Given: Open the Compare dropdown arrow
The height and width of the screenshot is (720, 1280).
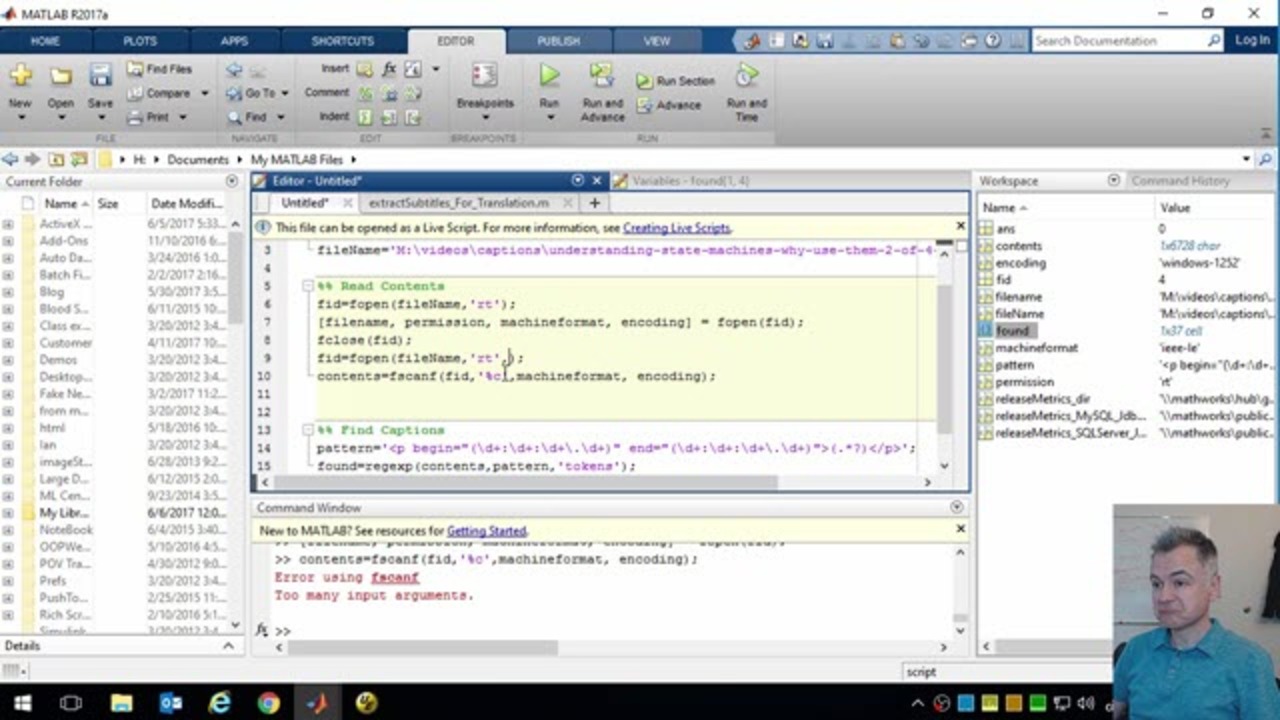Looking at the screenshot, I should click(204, 93).
